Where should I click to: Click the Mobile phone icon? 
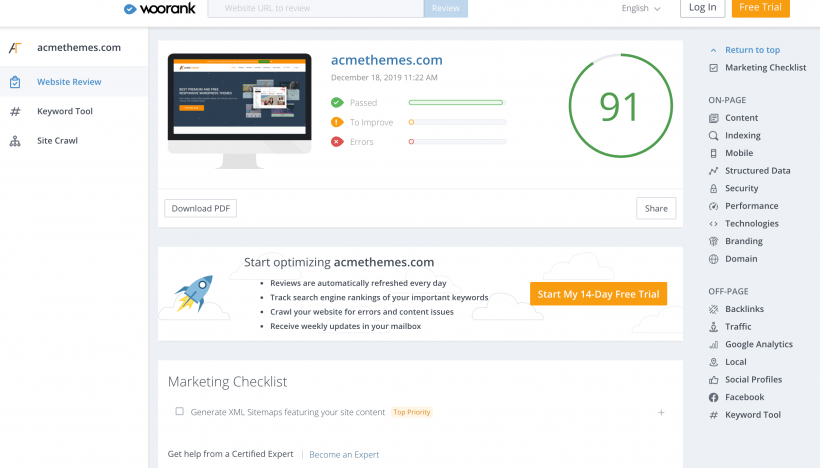[713, 153]
